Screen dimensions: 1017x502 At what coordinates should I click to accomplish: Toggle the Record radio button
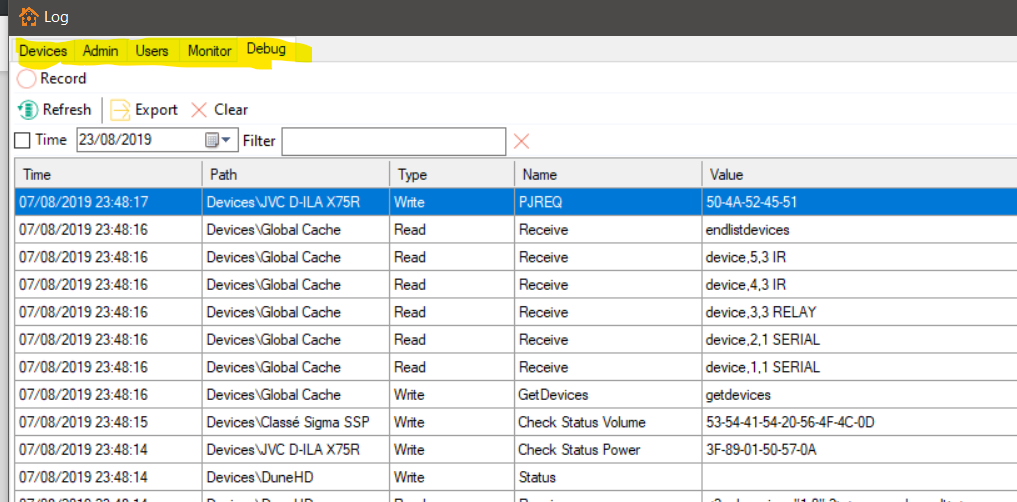pos(27,79)
